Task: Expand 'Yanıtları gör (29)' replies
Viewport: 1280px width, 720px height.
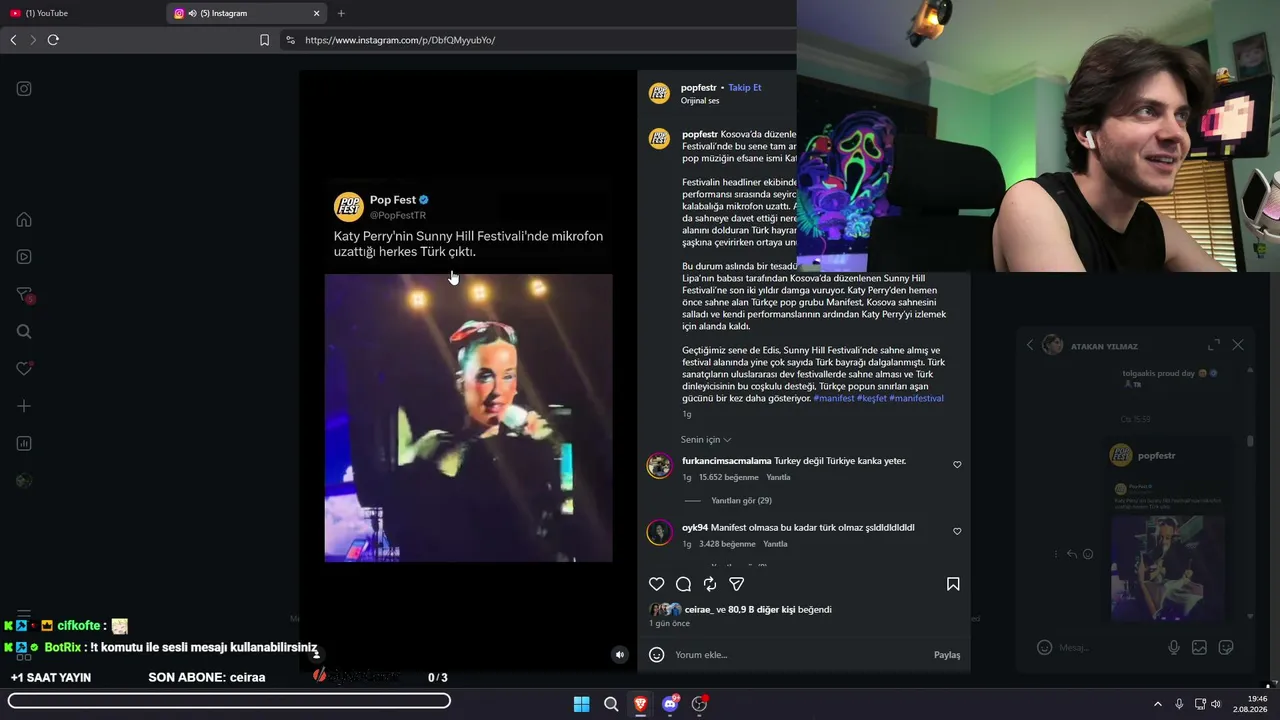Action: [741, 500]
